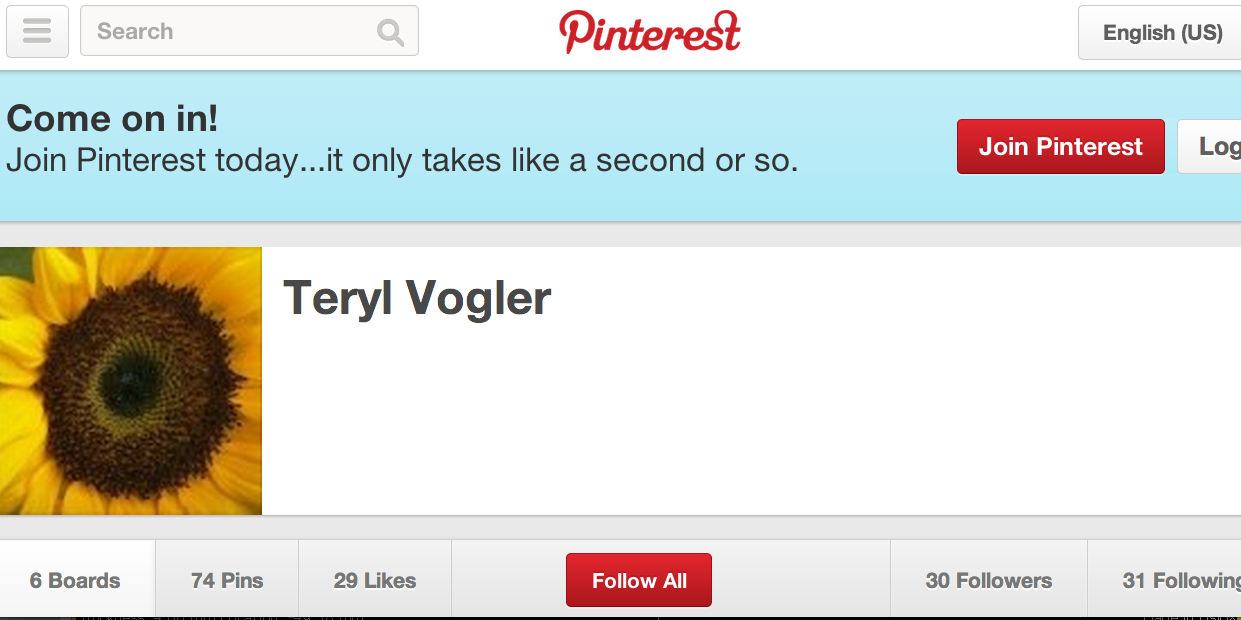Click the Log in button
The width and height of the screenshot is (1241, 620).
click(1210, 147)
